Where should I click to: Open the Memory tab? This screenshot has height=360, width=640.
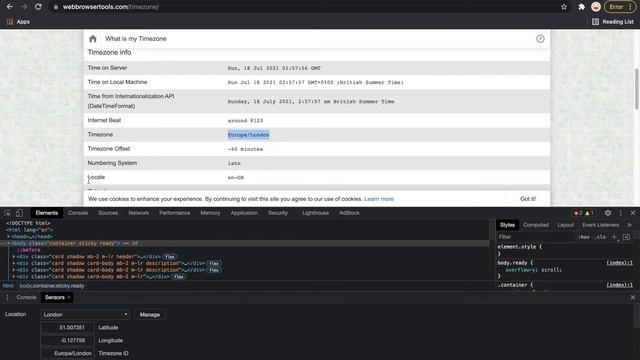click(x=210, y=213)
